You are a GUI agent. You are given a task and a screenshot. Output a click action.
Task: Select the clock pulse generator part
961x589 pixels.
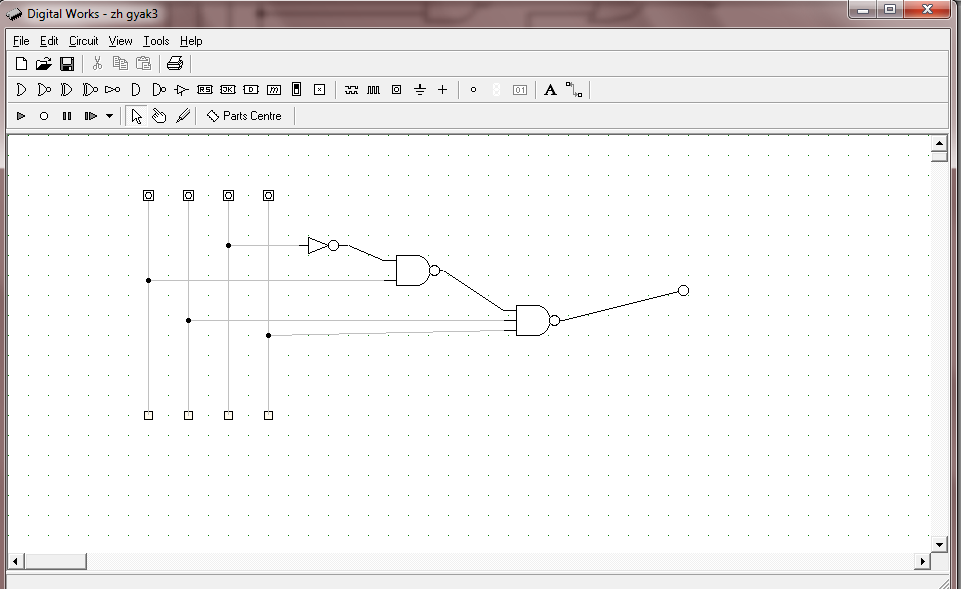pos(373,89)
